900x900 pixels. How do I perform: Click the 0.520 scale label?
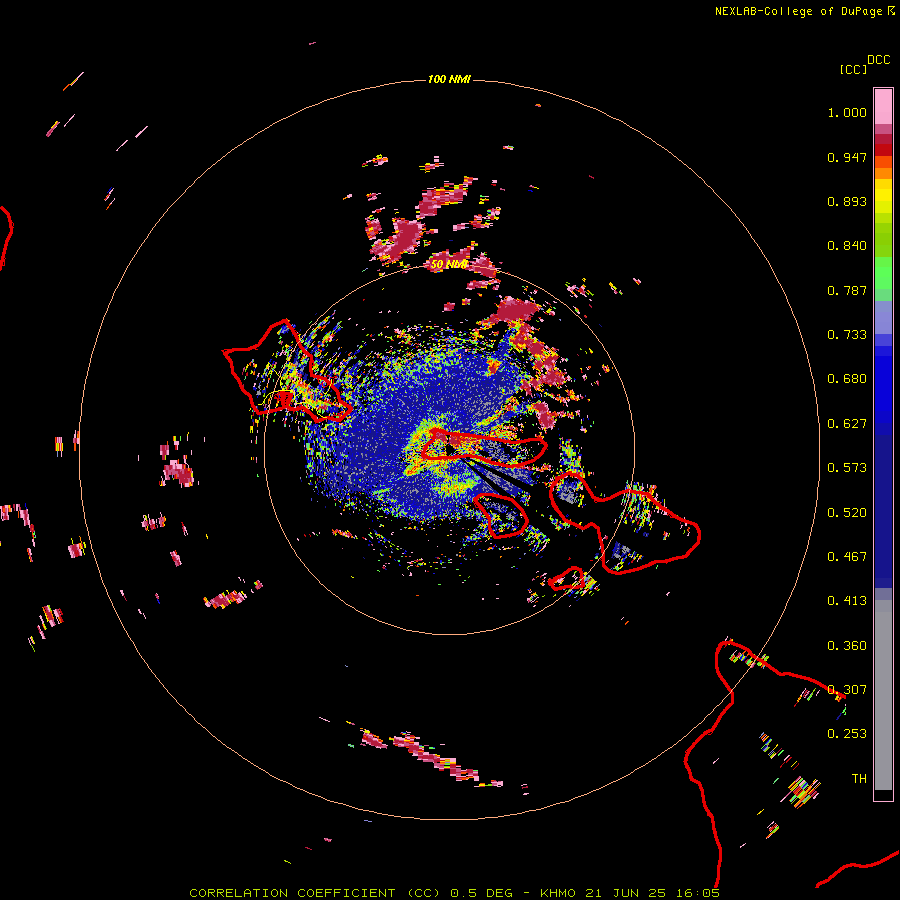(x=847, y=513)
